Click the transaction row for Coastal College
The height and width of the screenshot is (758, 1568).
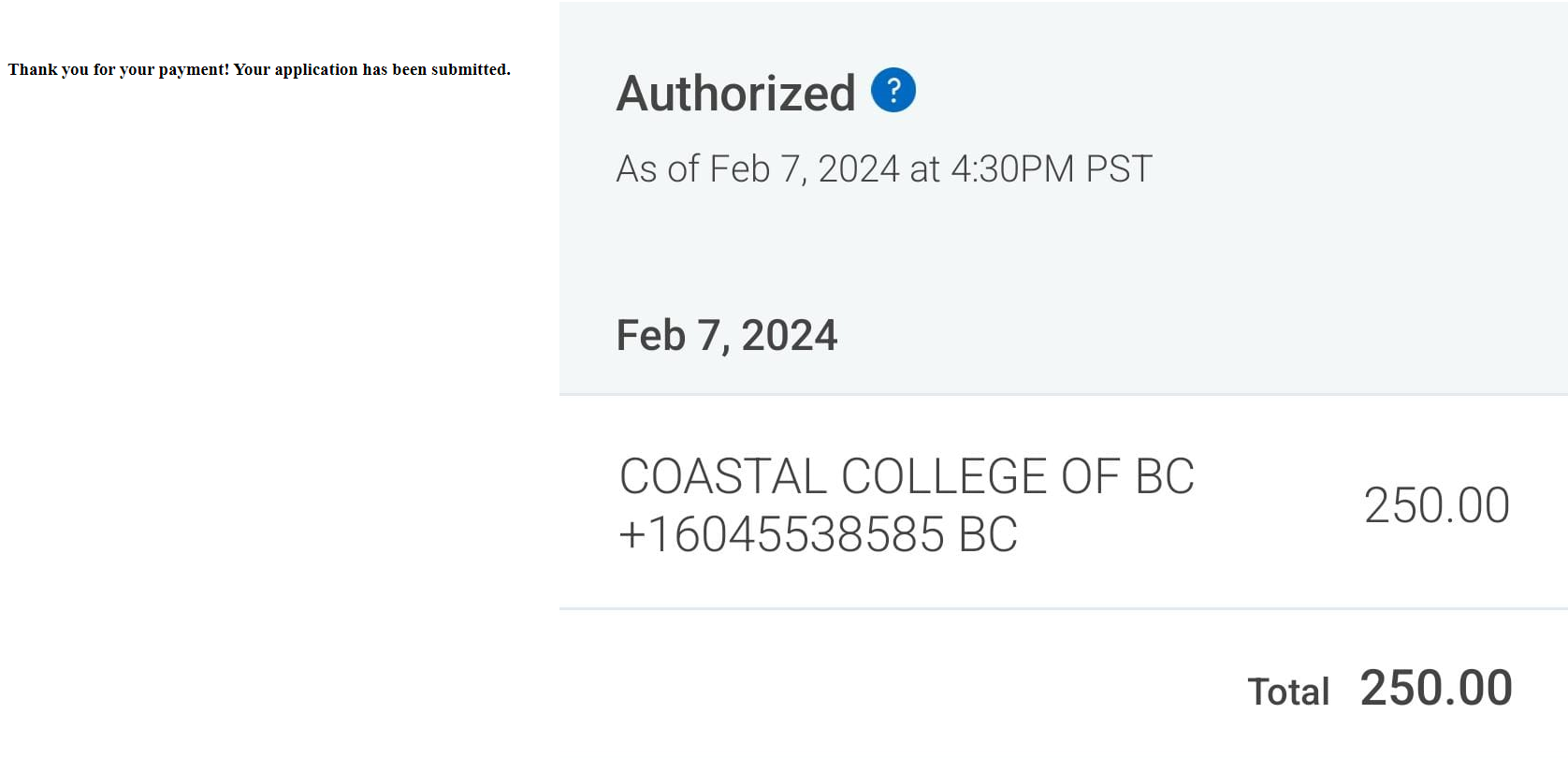click(1064, 503)
